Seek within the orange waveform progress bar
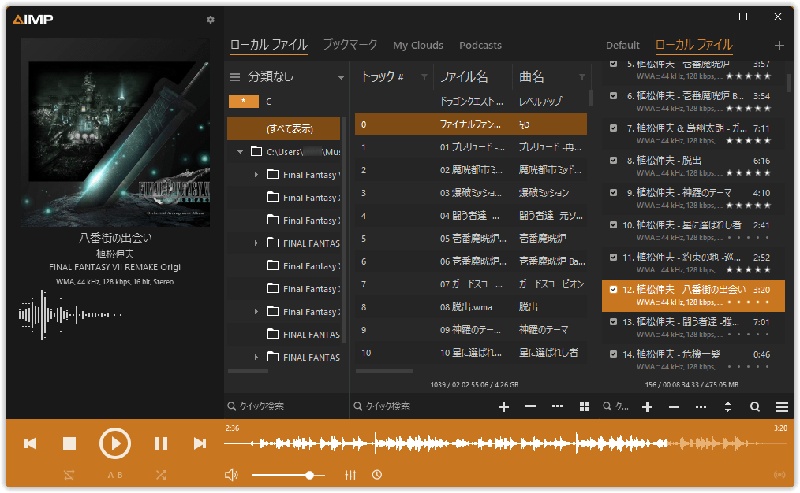 [505, 443]
